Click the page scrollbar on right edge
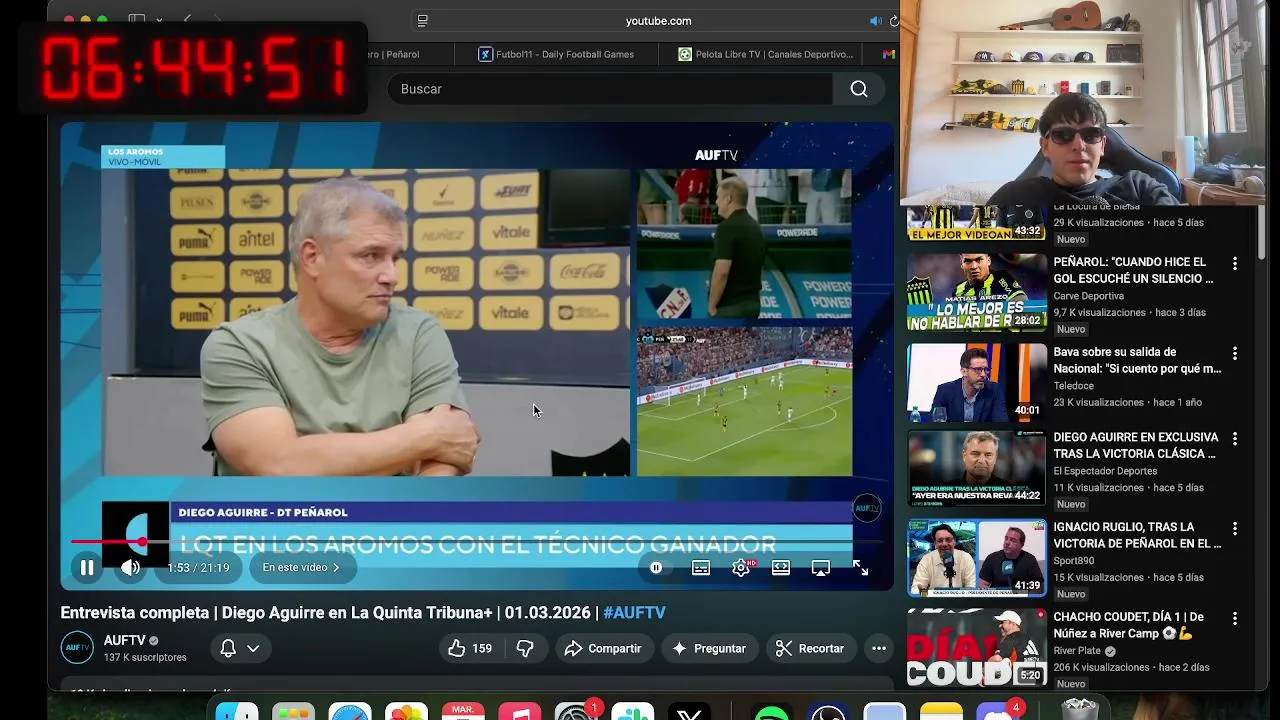This screenshot has height=720, width=1280. click(1262, 232)
